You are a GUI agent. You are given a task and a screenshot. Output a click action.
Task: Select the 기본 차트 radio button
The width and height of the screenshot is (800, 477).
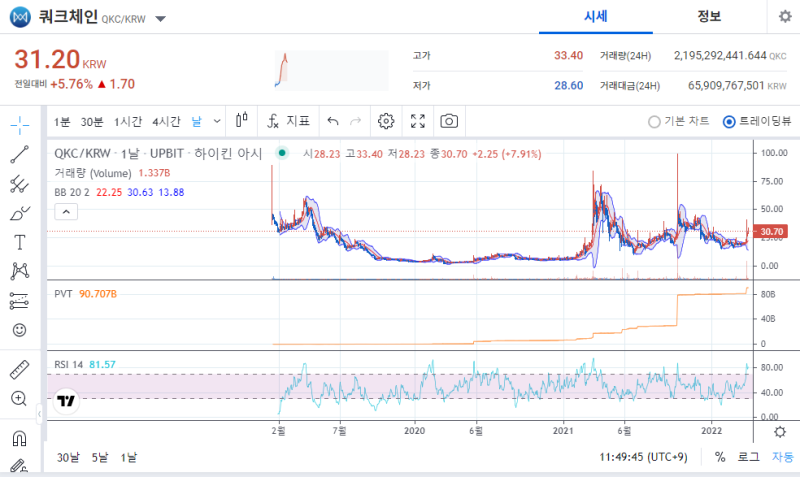point(654,122)
